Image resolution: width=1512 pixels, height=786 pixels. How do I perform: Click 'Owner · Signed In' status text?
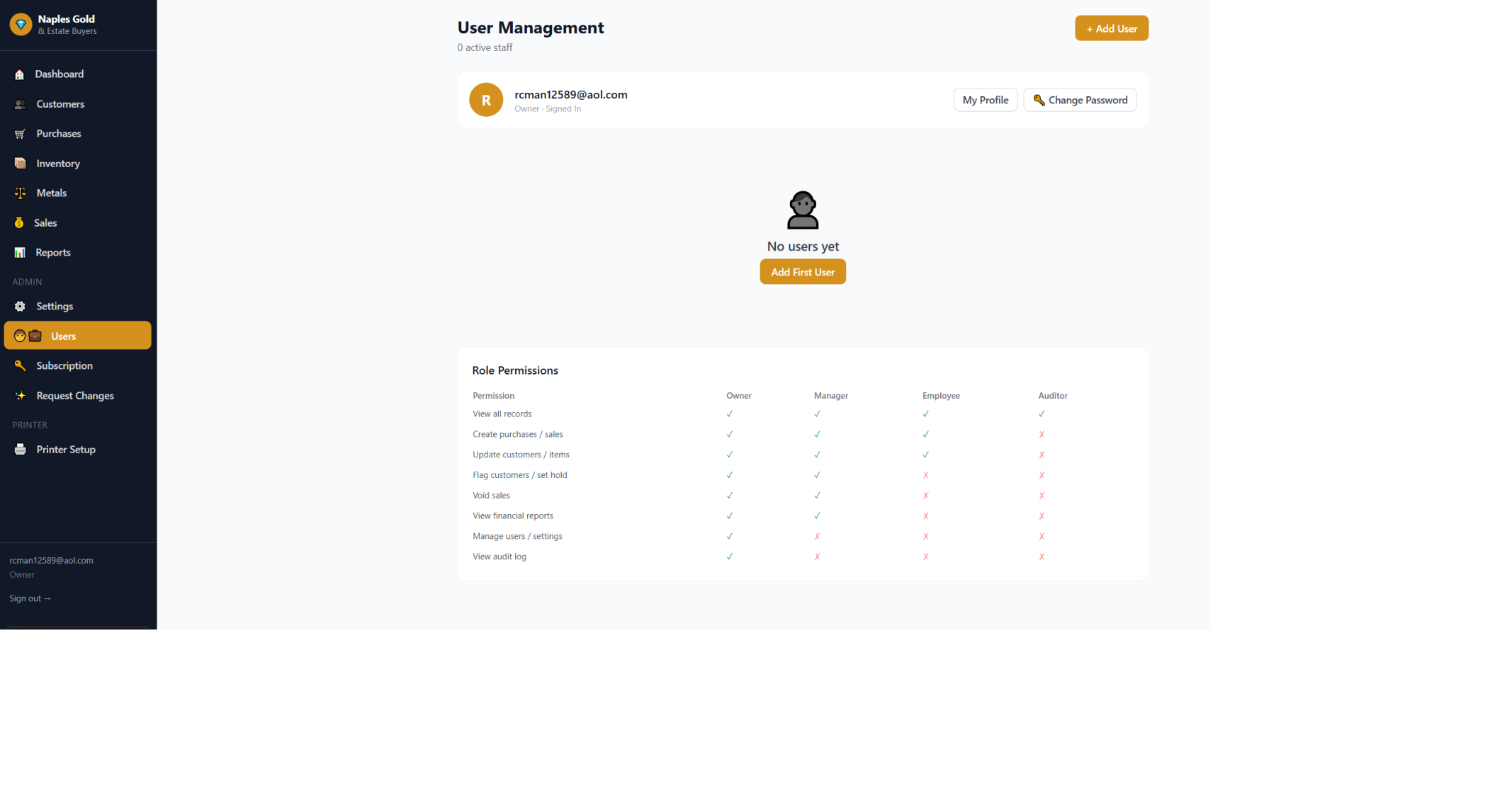tap(548, 109)
